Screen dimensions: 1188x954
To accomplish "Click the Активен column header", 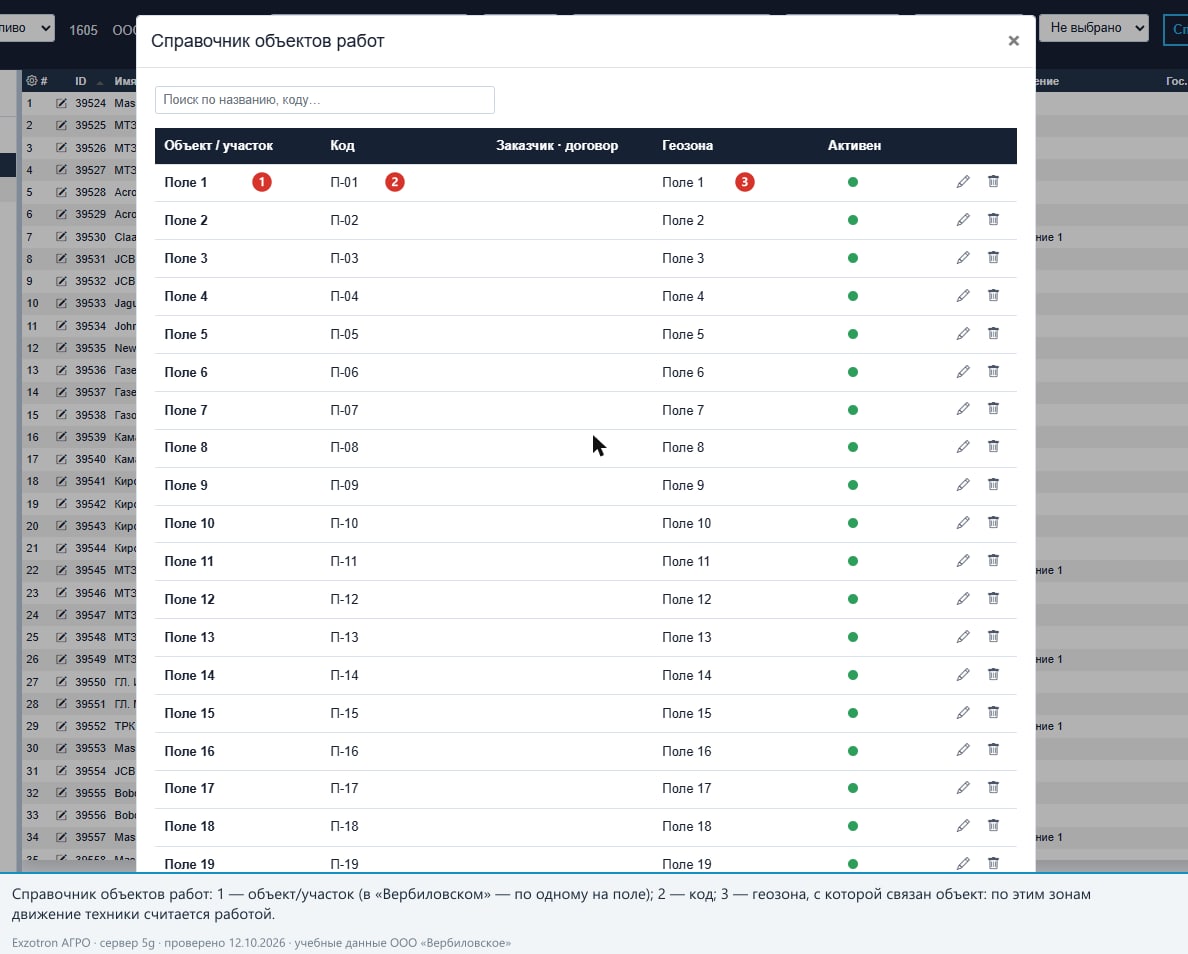I will [x=855, y=145].
